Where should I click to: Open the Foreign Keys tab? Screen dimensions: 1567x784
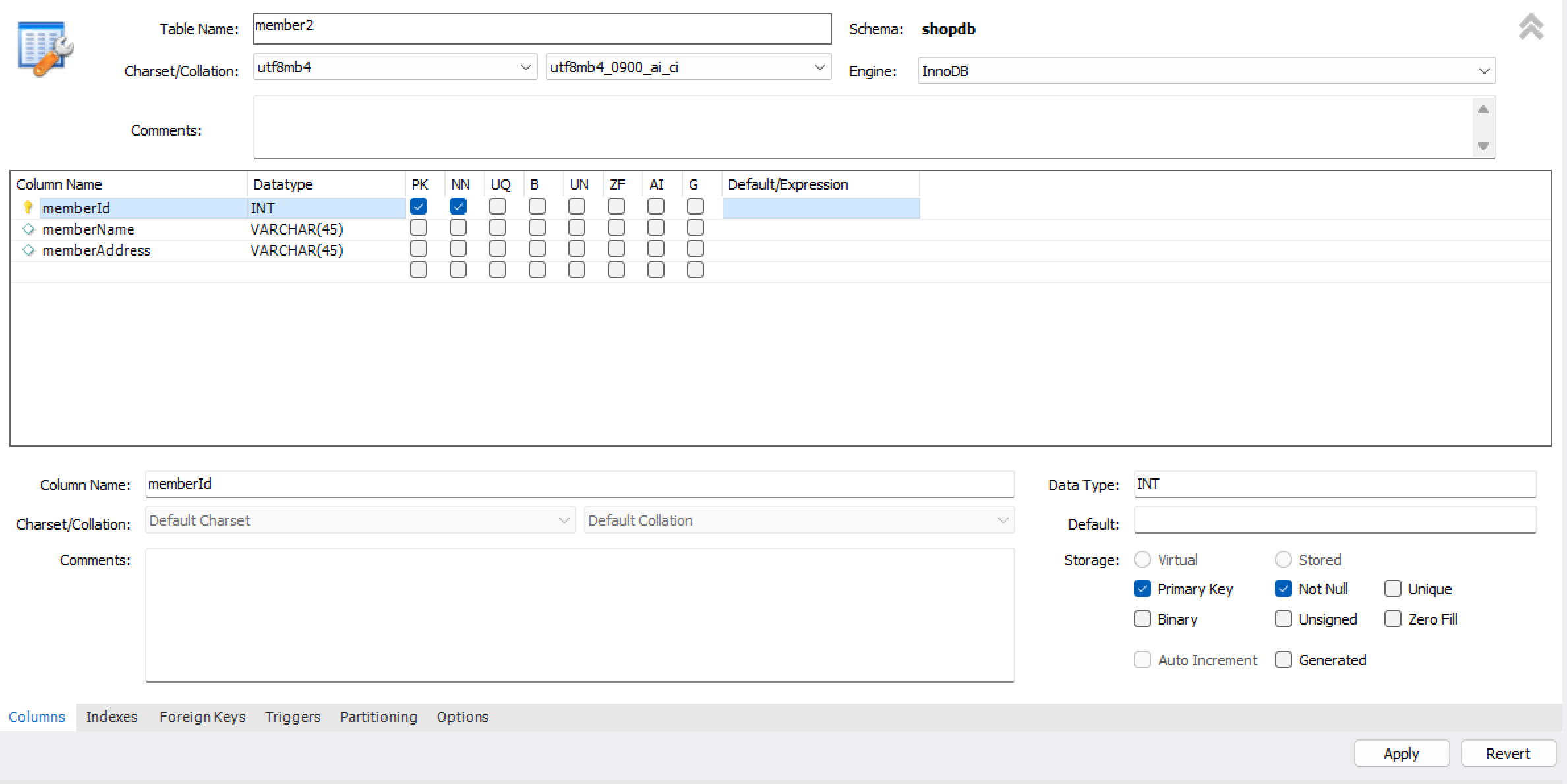tap(202, 717)
